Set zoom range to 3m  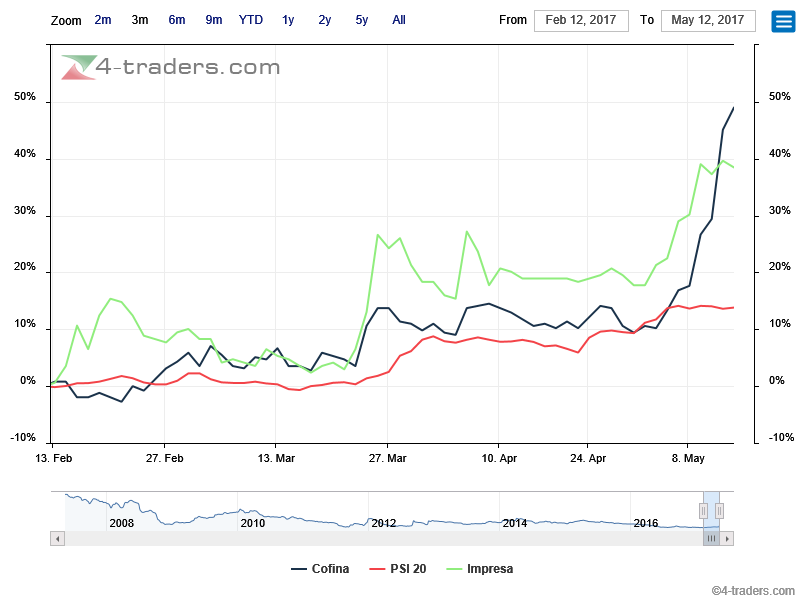point(140,20)
